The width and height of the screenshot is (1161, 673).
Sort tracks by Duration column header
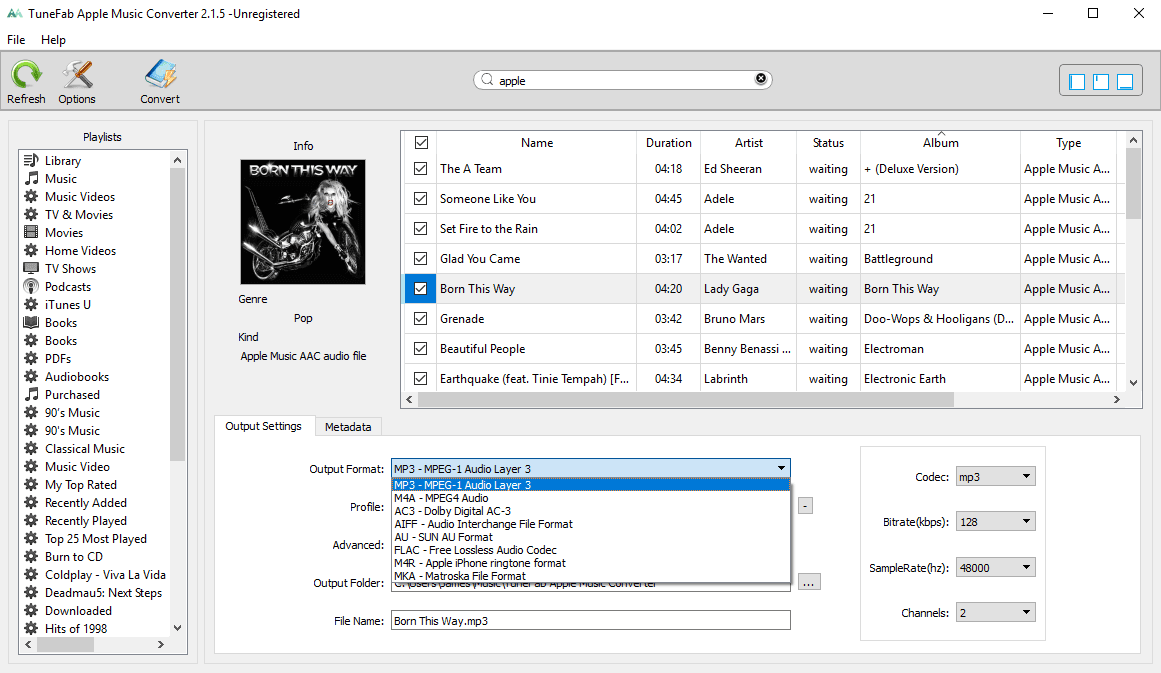tap(669, 143)
